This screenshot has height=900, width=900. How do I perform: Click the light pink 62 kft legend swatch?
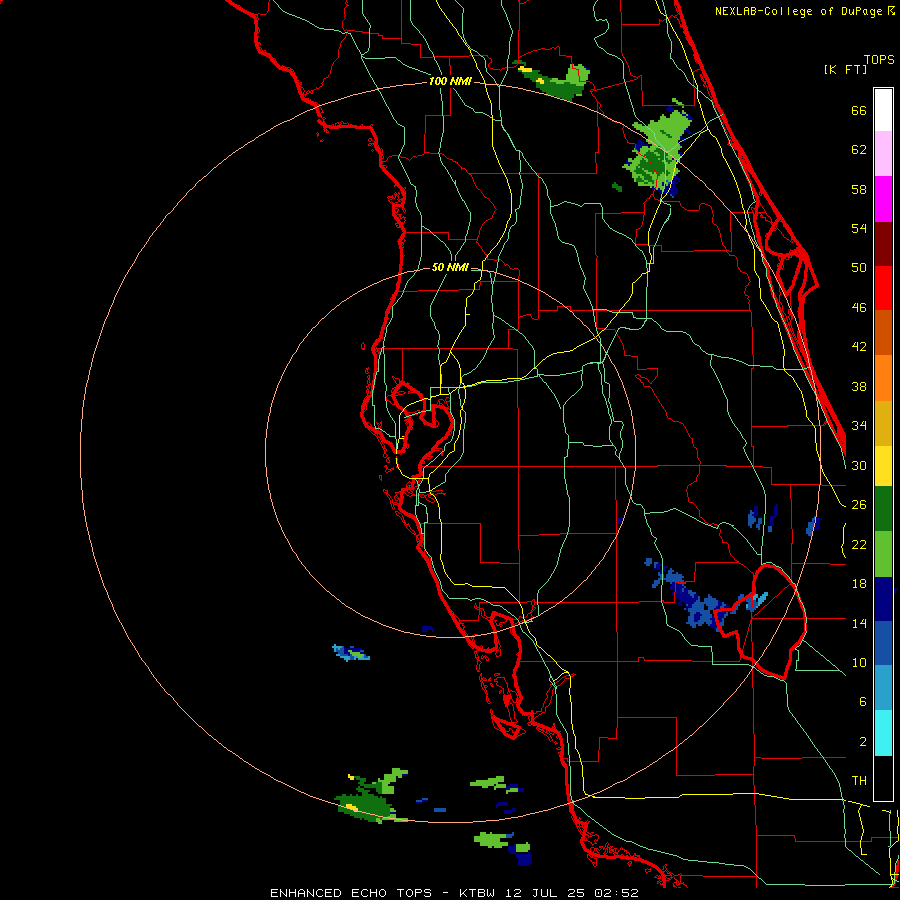click(x=883, y=154)
